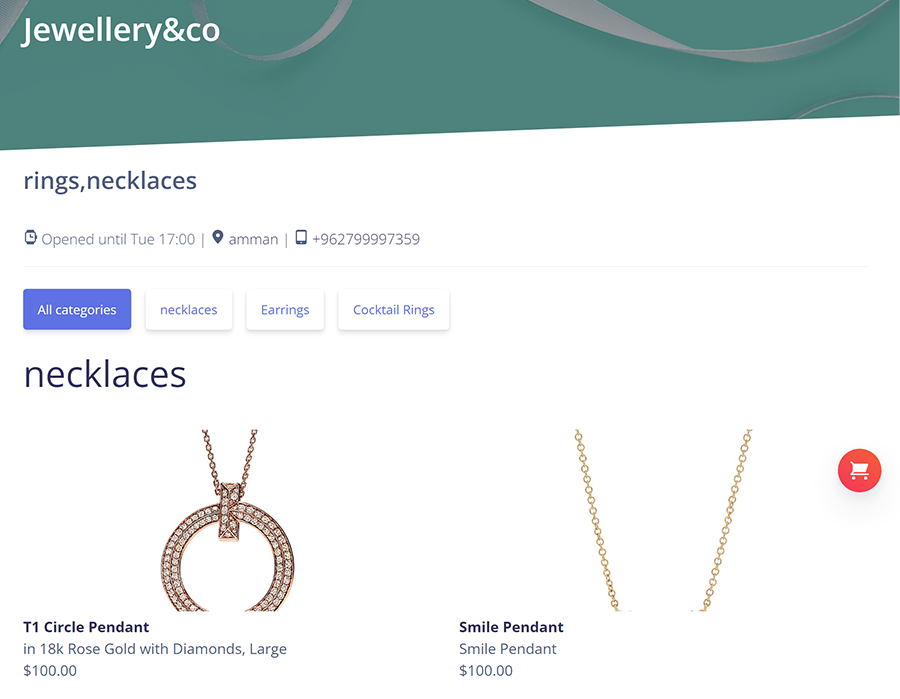
Task: Click the Smile Pendant product title
Action: click(511, 627)
